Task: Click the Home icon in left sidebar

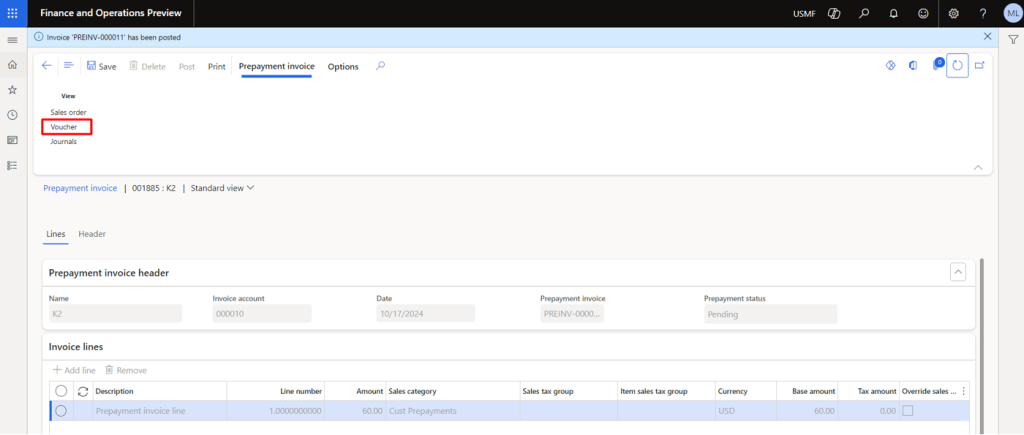Action: 12,64
